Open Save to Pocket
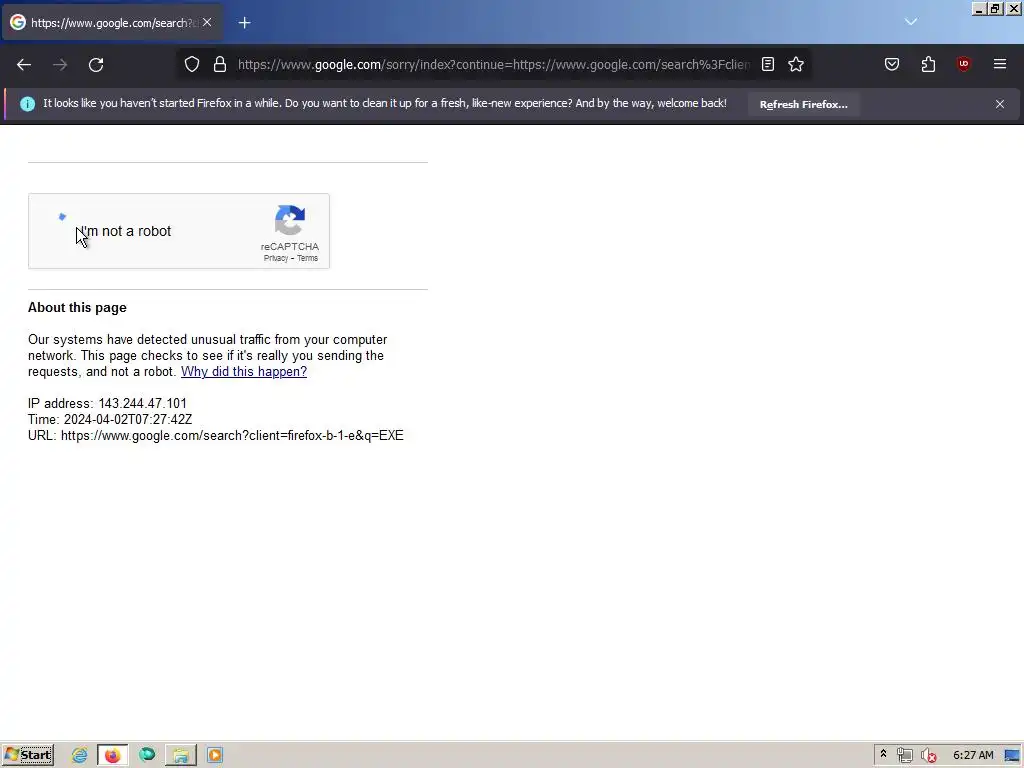 891,64
